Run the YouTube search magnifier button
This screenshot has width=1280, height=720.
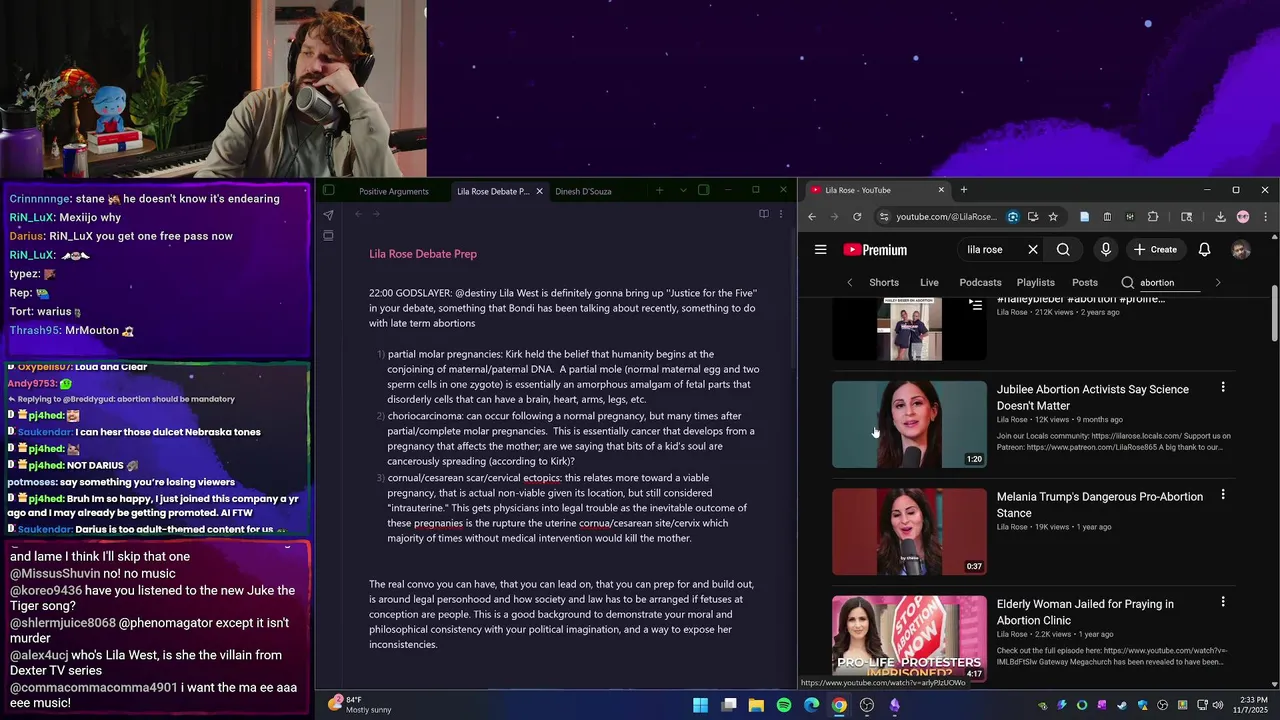point(1063,250)
